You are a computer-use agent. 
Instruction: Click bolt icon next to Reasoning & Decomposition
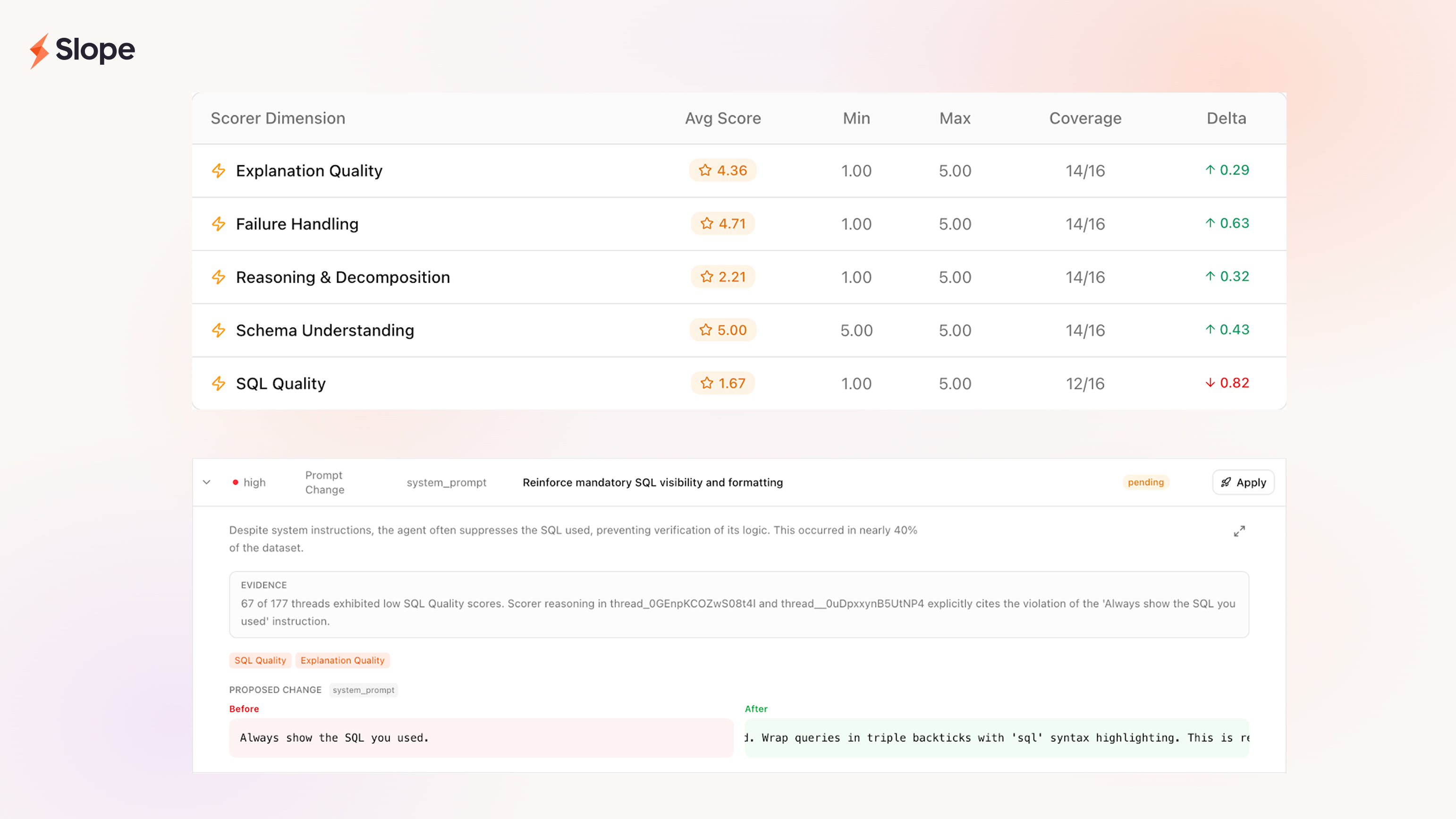coord(218,277)
